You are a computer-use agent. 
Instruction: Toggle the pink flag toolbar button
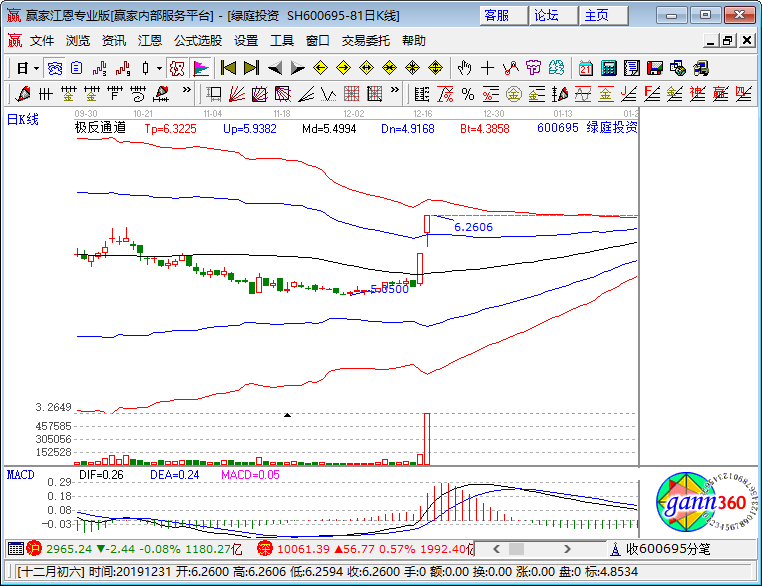point(200,68)
